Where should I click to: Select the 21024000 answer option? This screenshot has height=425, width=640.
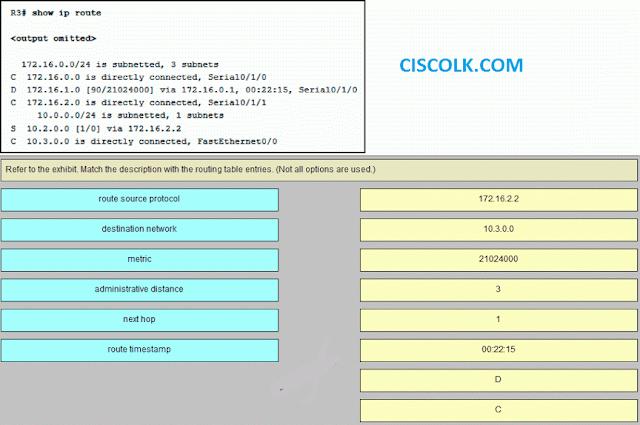498,260
